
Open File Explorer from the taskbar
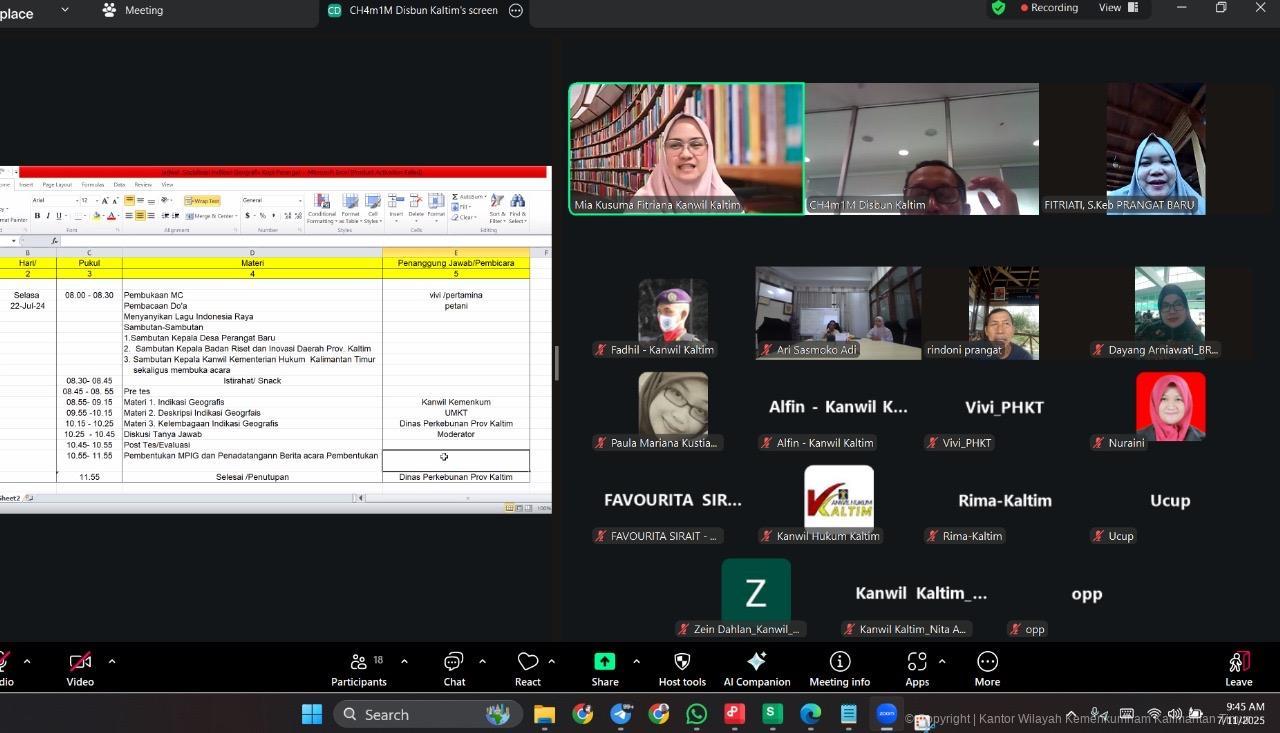coord(544,714)
